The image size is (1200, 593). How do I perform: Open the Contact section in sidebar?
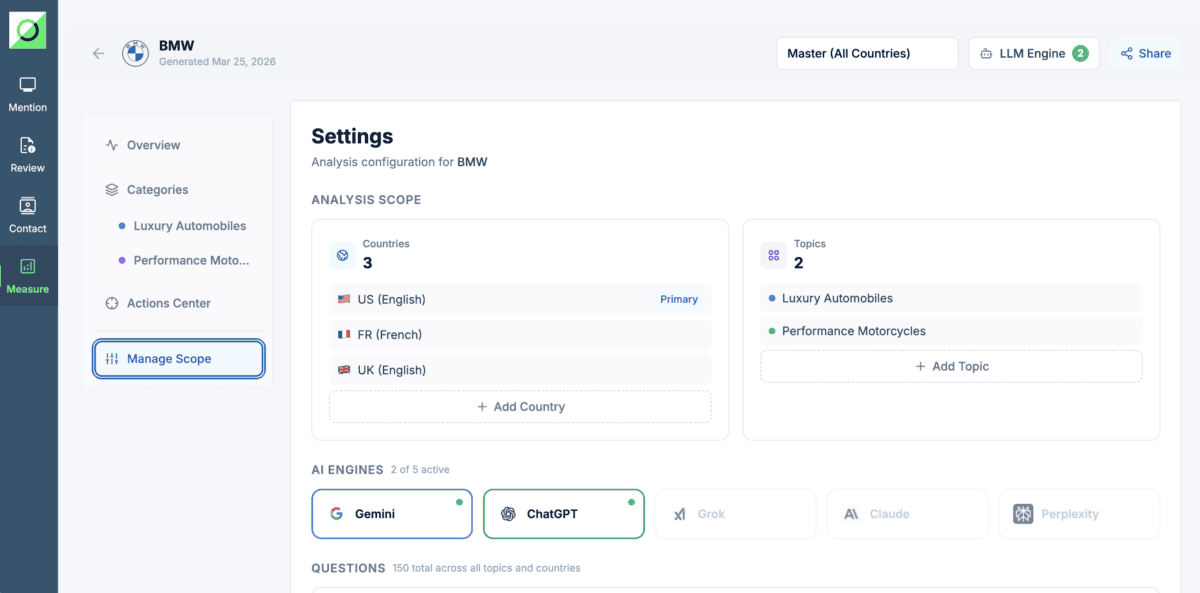[28, 215]
